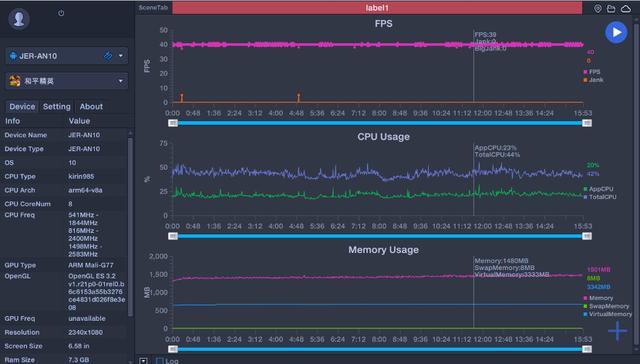
Task: Click the Memory Usage chart title
Action: click(x=383, y=250)
